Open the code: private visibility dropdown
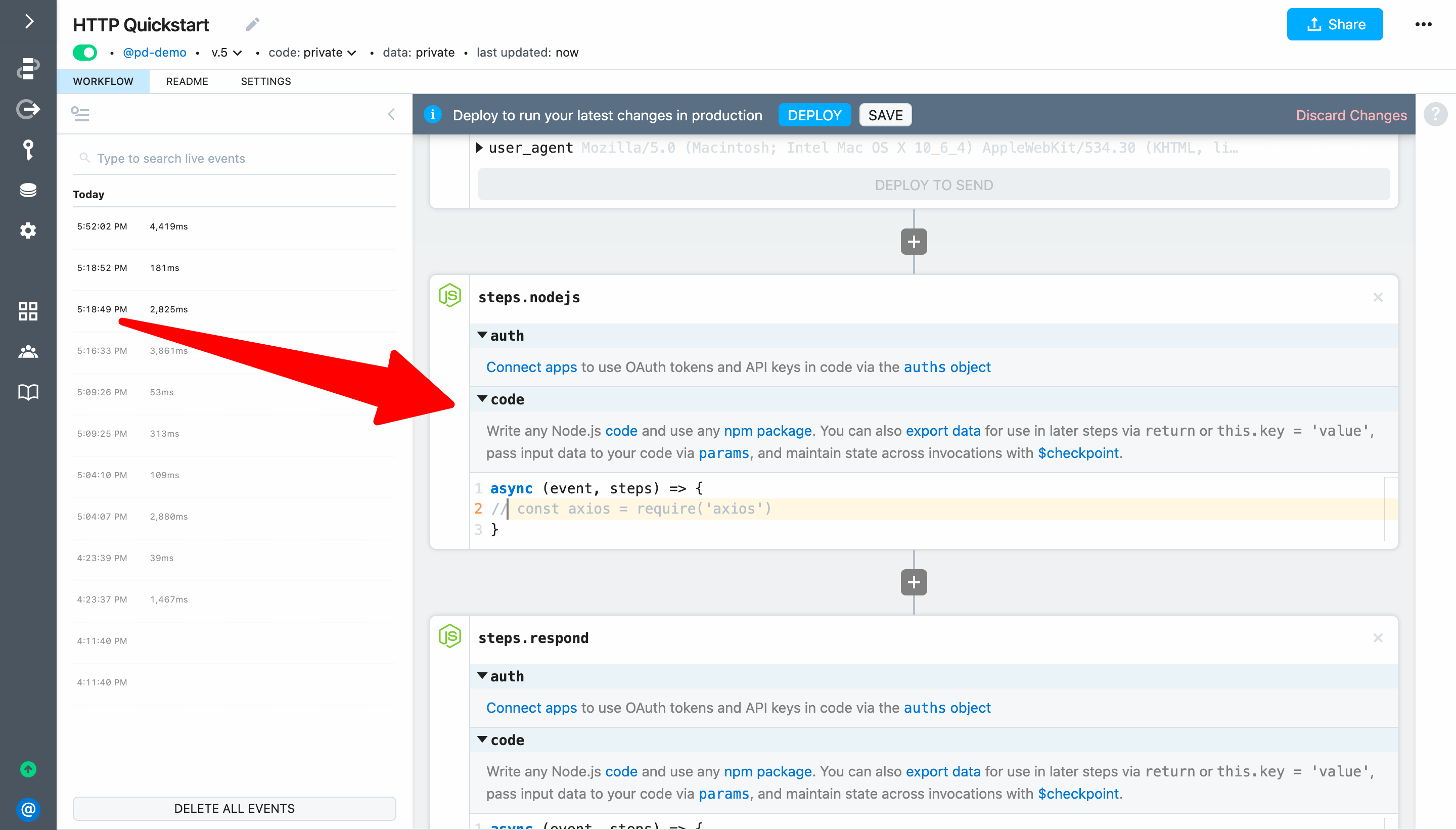 312,53
